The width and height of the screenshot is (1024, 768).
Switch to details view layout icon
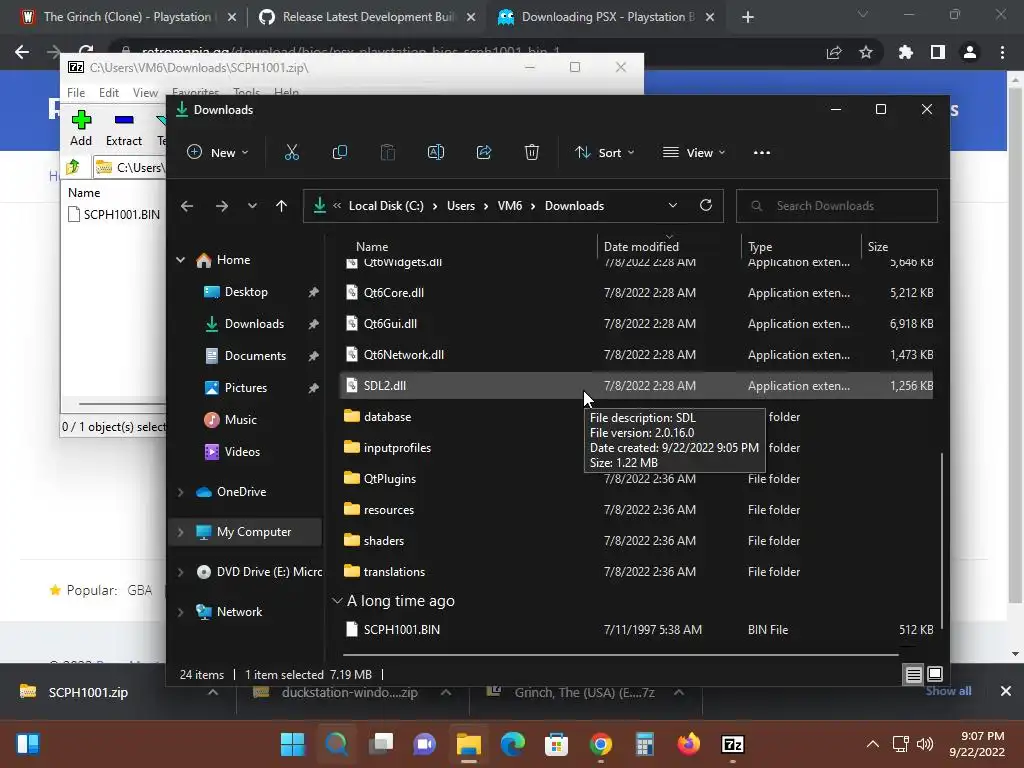pos(914,674)
